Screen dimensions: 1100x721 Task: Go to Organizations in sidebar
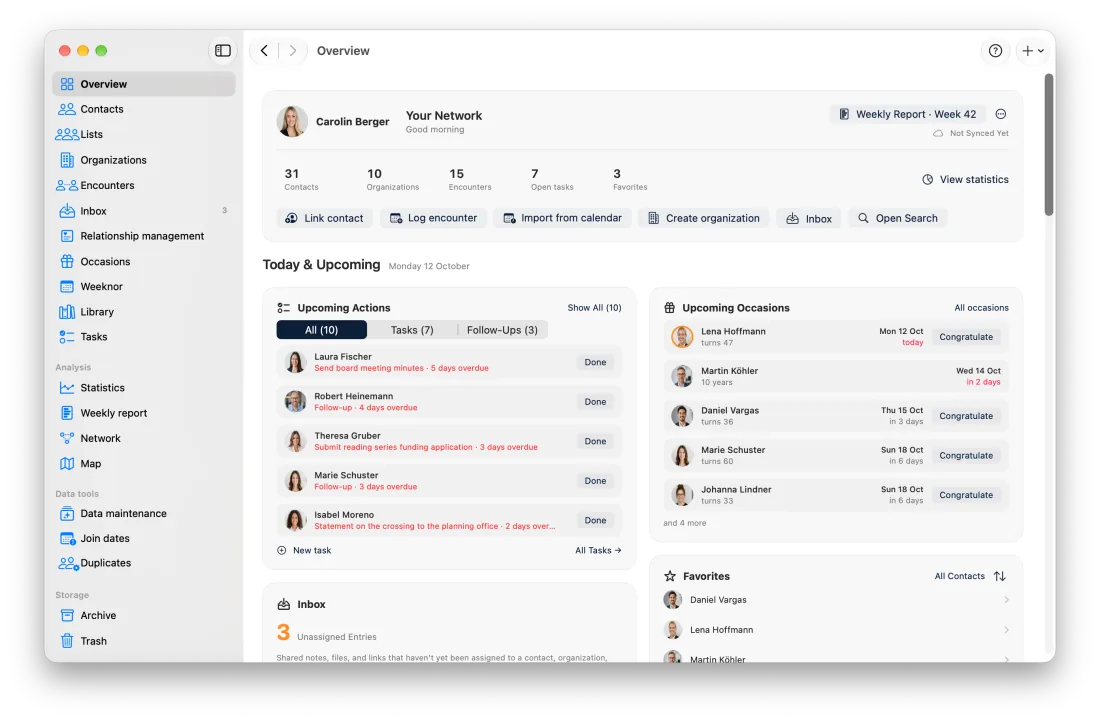[143, 160]
